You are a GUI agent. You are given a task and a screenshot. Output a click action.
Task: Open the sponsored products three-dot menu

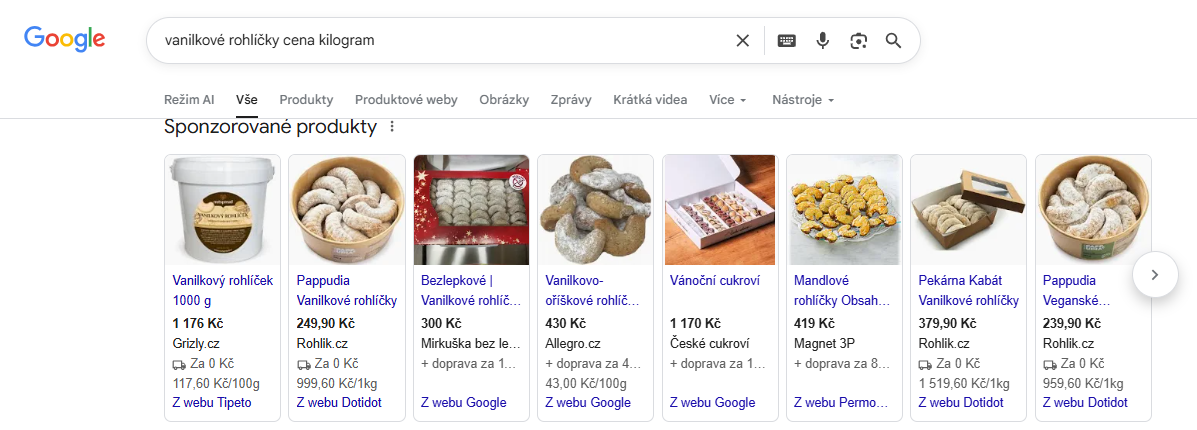point(392,127)
